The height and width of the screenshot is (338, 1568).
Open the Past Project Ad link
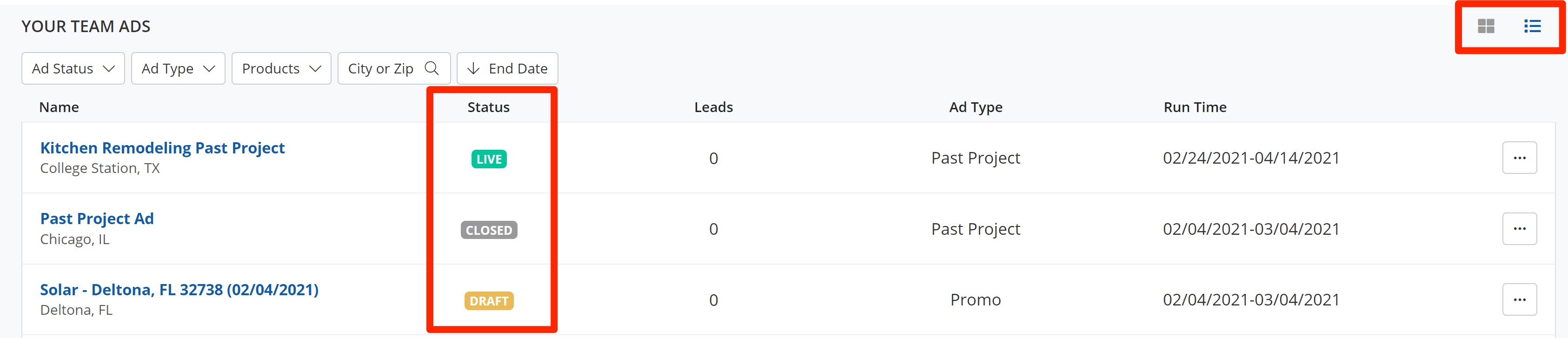click(97, 219)
